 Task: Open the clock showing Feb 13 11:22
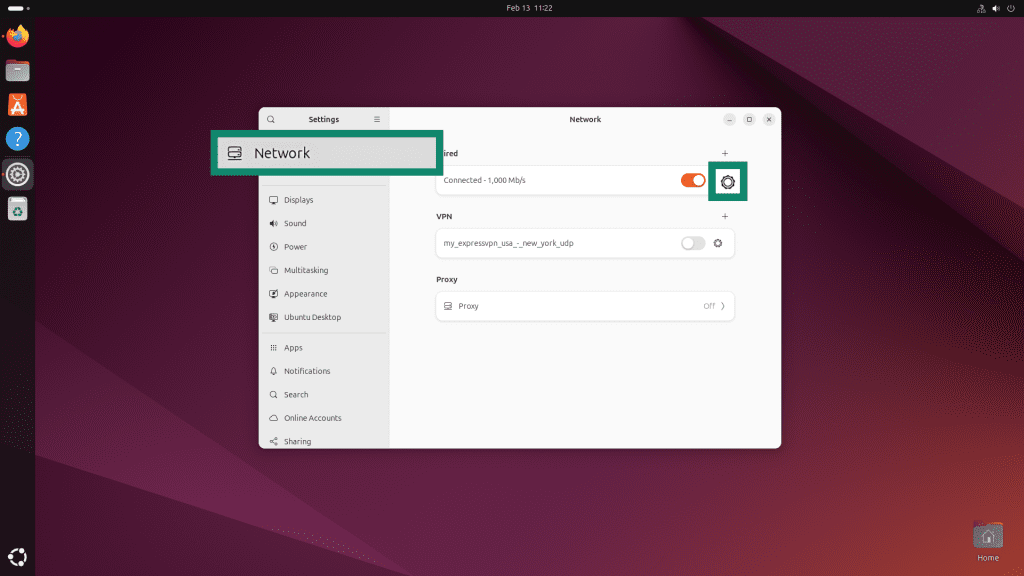[529, 8]
